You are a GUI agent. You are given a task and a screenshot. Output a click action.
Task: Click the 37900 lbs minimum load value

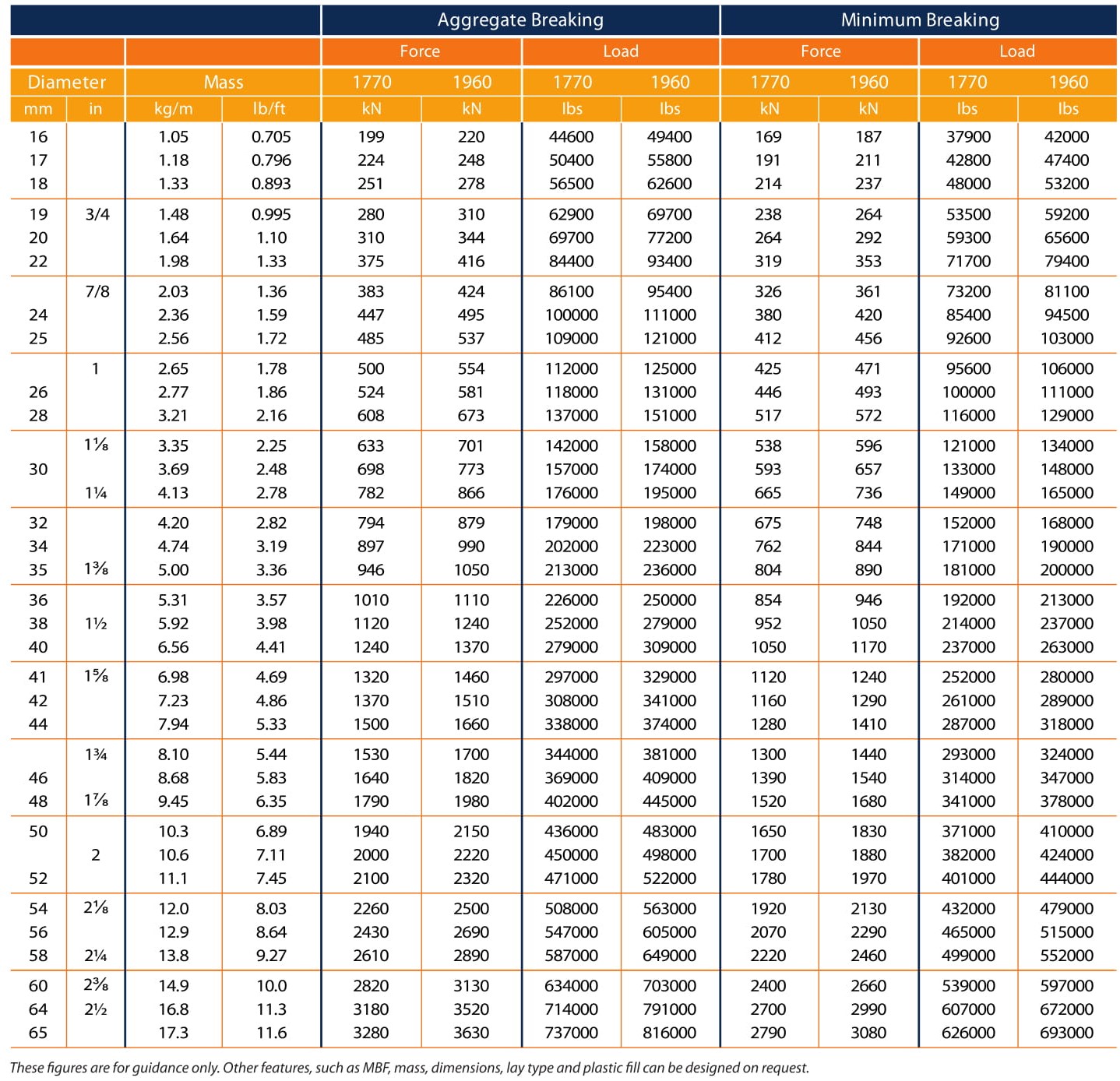968,137
